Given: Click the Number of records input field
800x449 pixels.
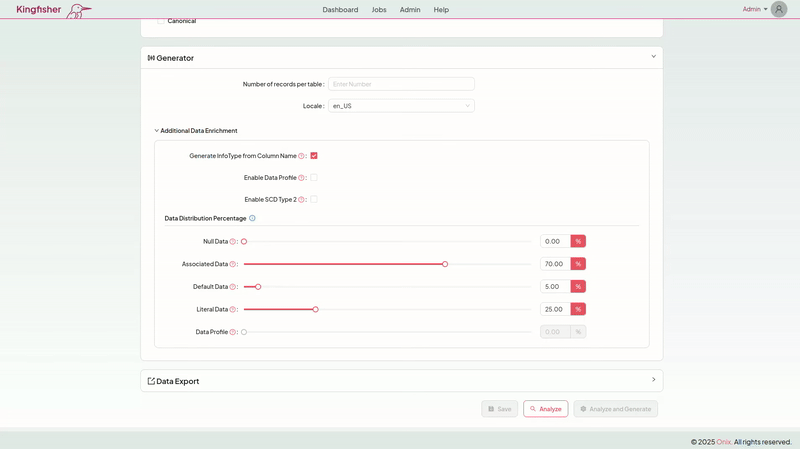Looking at the screenshot, I should (401, 84).
